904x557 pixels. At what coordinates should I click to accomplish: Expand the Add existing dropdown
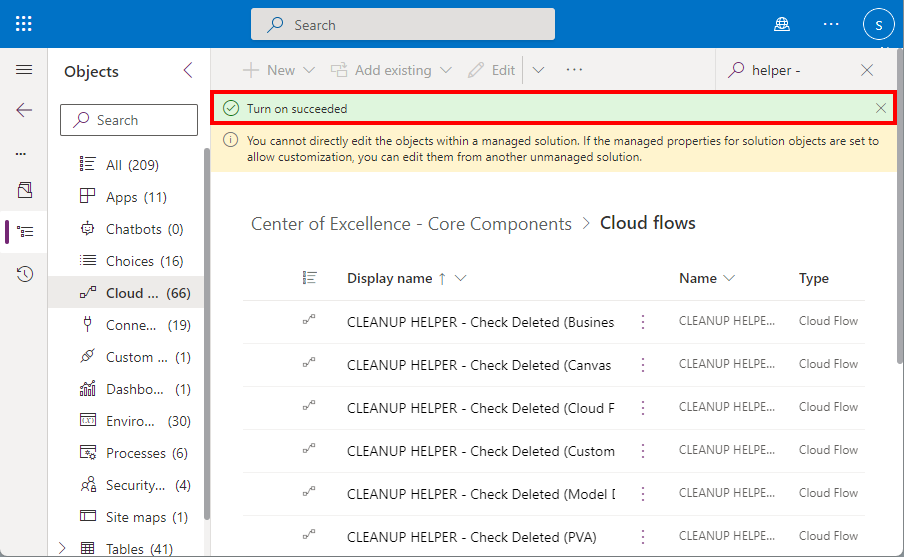click(x=446, y=70)
